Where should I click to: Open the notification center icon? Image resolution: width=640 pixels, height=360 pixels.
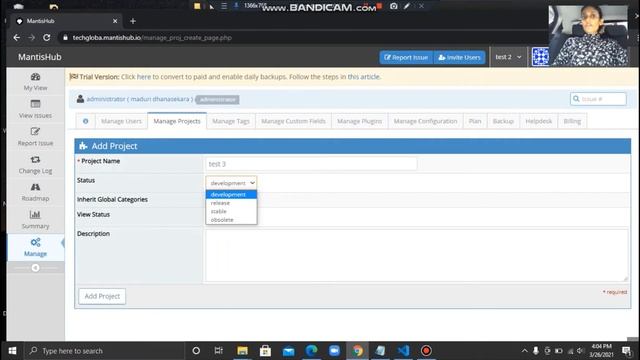pyautogui.click(x=626, y=351)
